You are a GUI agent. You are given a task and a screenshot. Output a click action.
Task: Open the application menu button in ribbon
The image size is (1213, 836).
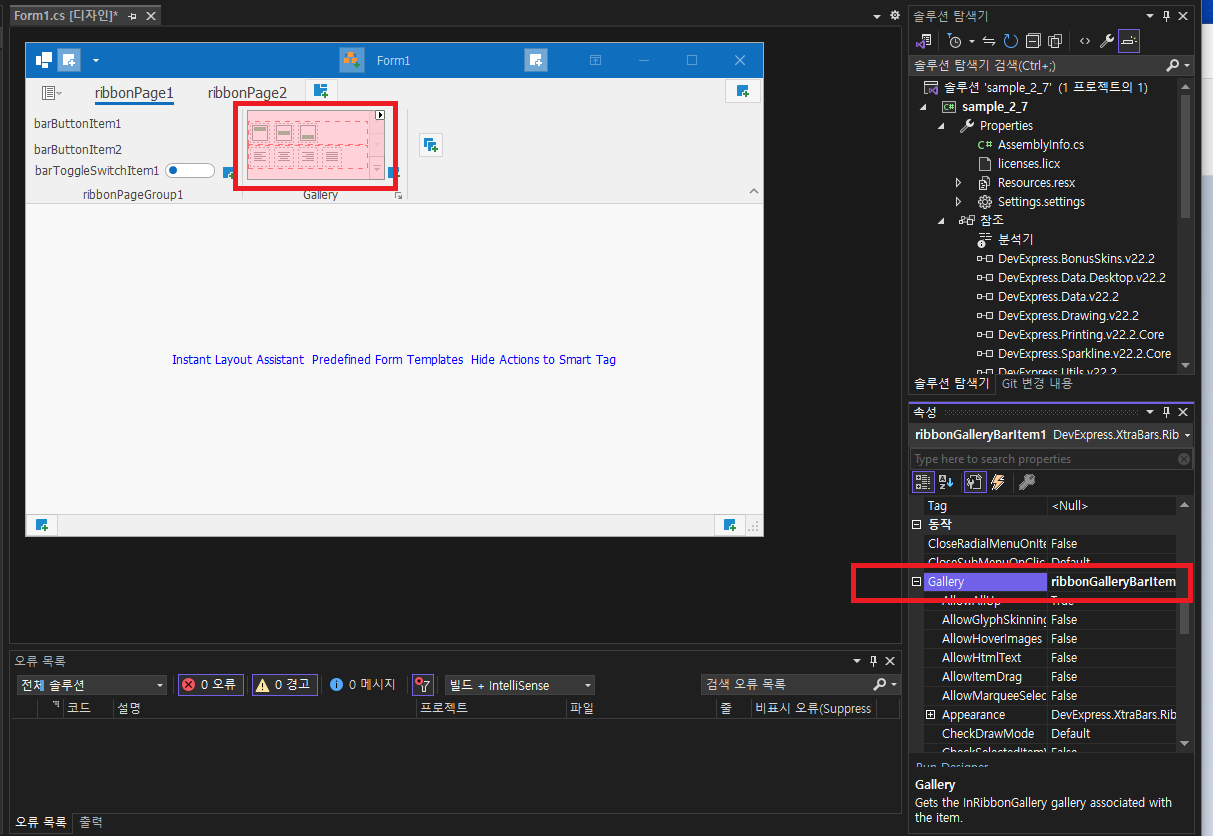[51, 93]
